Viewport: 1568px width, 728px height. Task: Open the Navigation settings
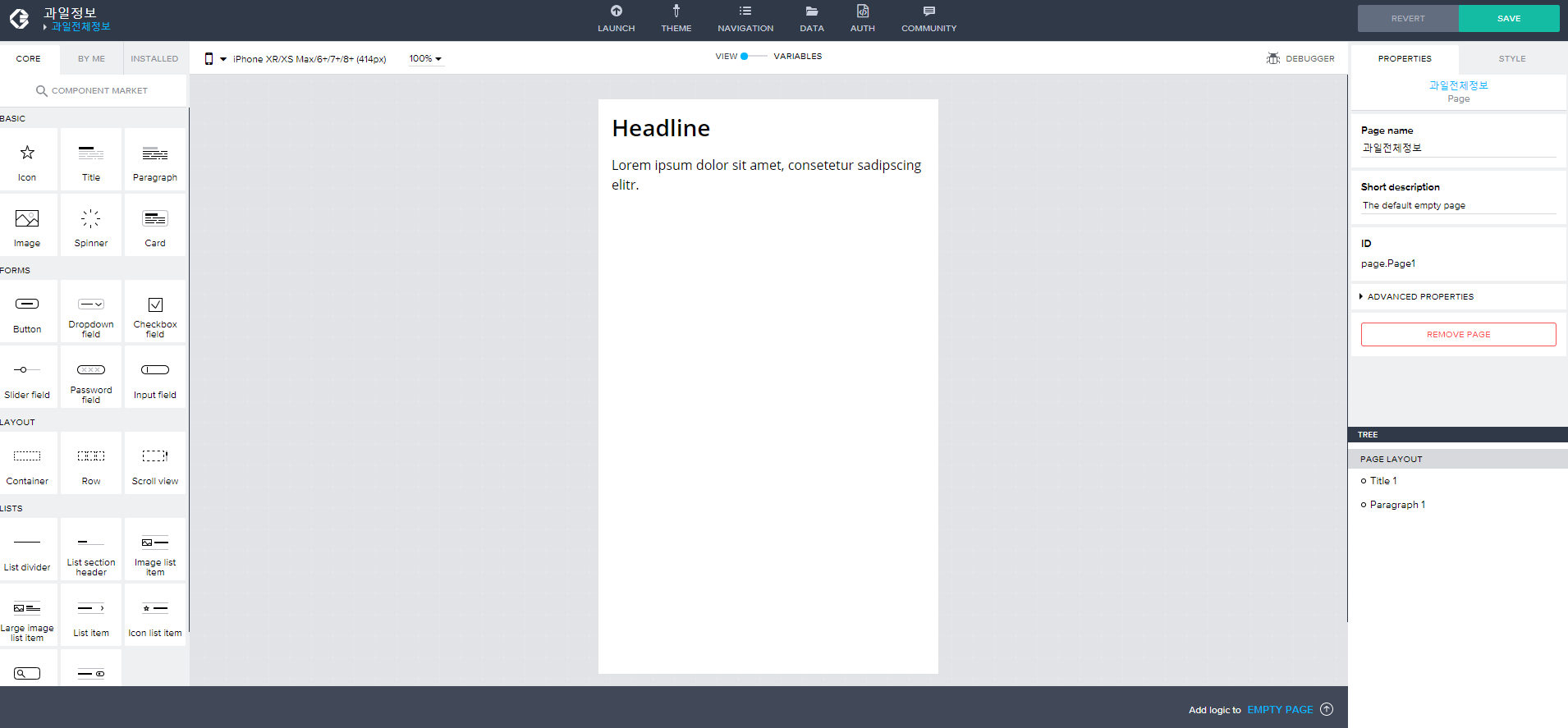click(745, 19)
